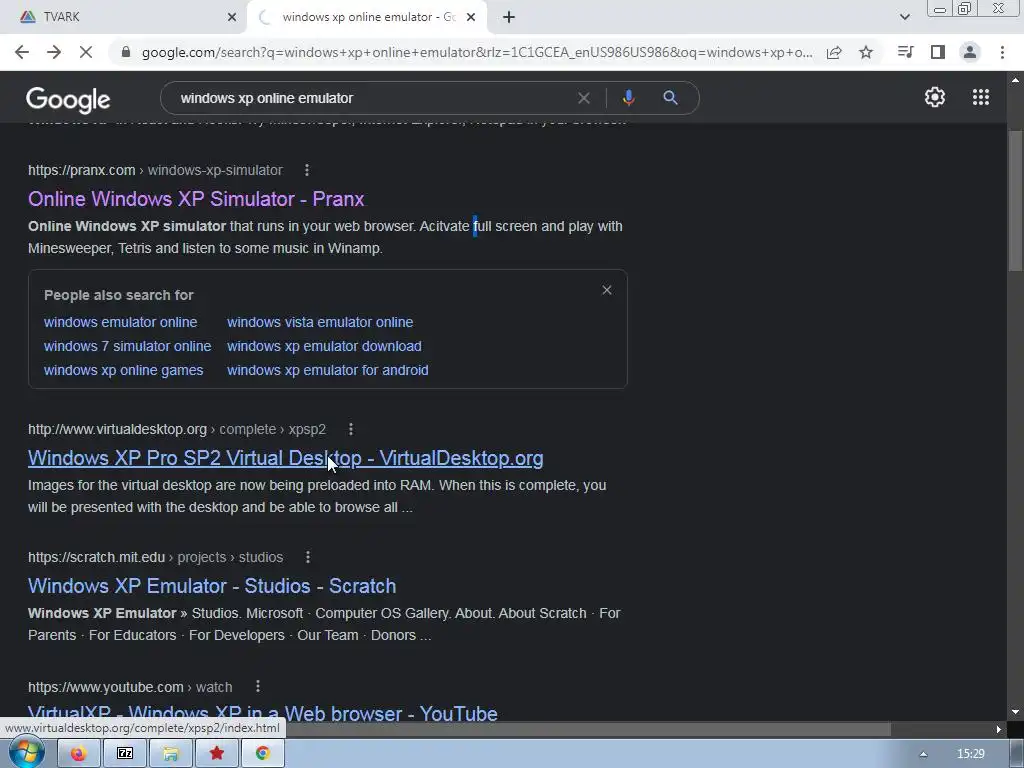This screenshot has width=1024, height=768.
Task: Open a new browser tab
Action: [x=509, y=17]
